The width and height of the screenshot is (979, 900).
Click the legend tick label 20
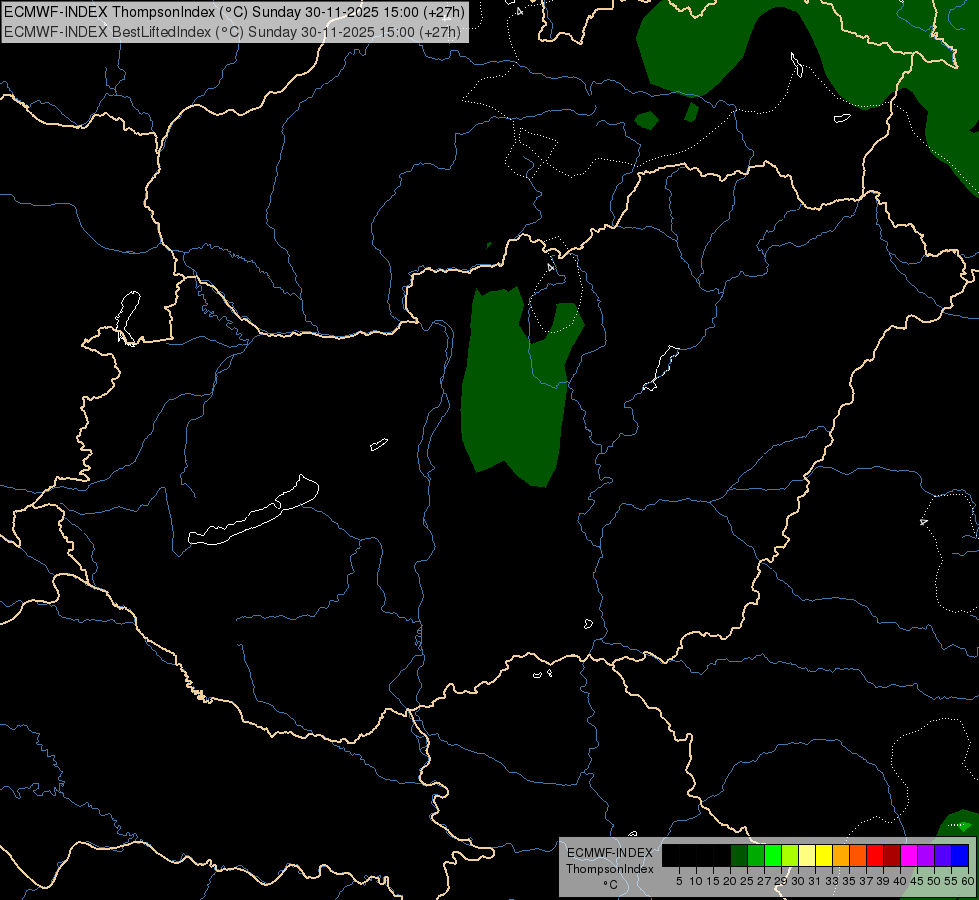click(730, 881)
